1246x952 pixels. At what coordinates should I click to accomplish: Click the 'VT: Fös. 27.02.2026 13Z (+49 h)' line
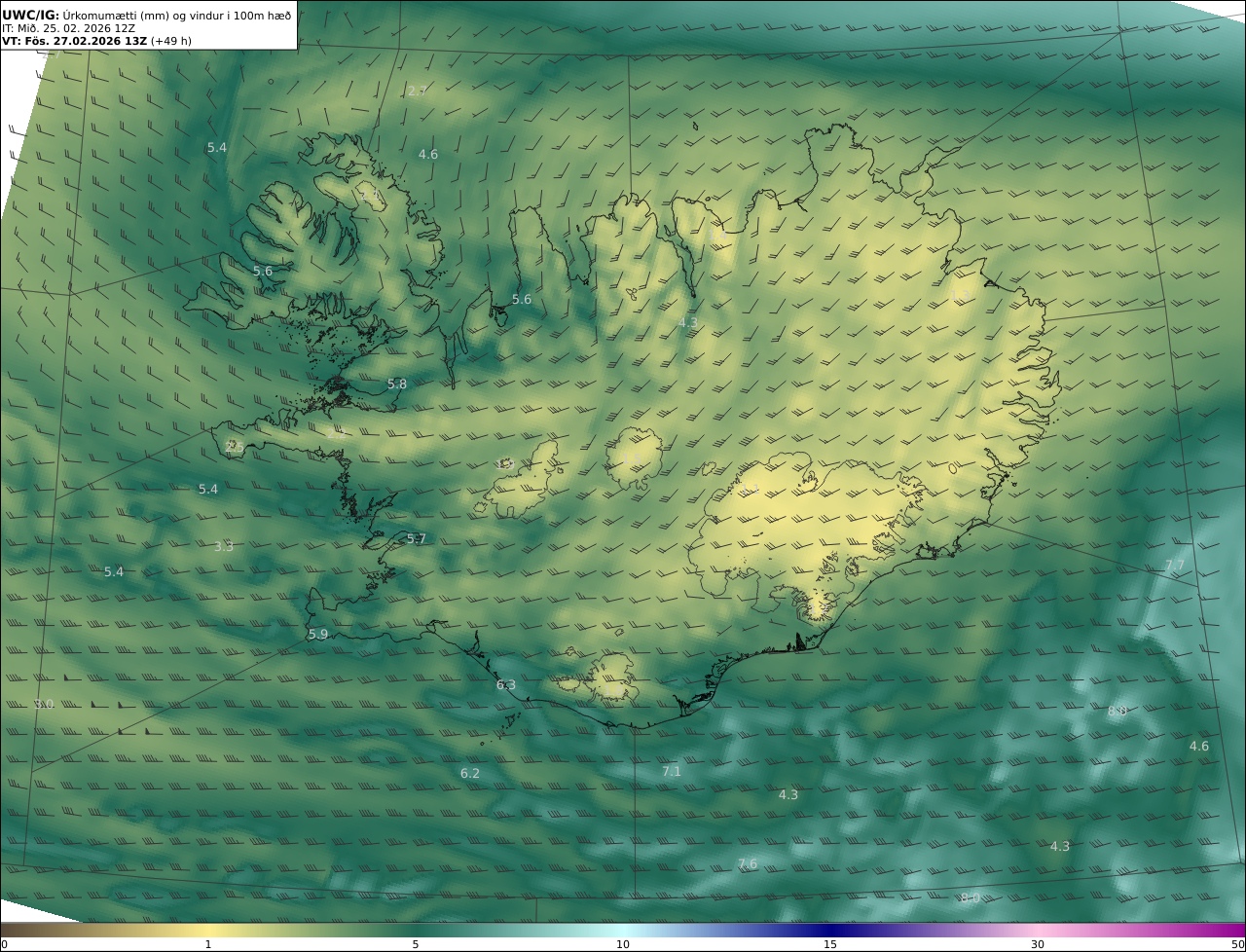96,41
